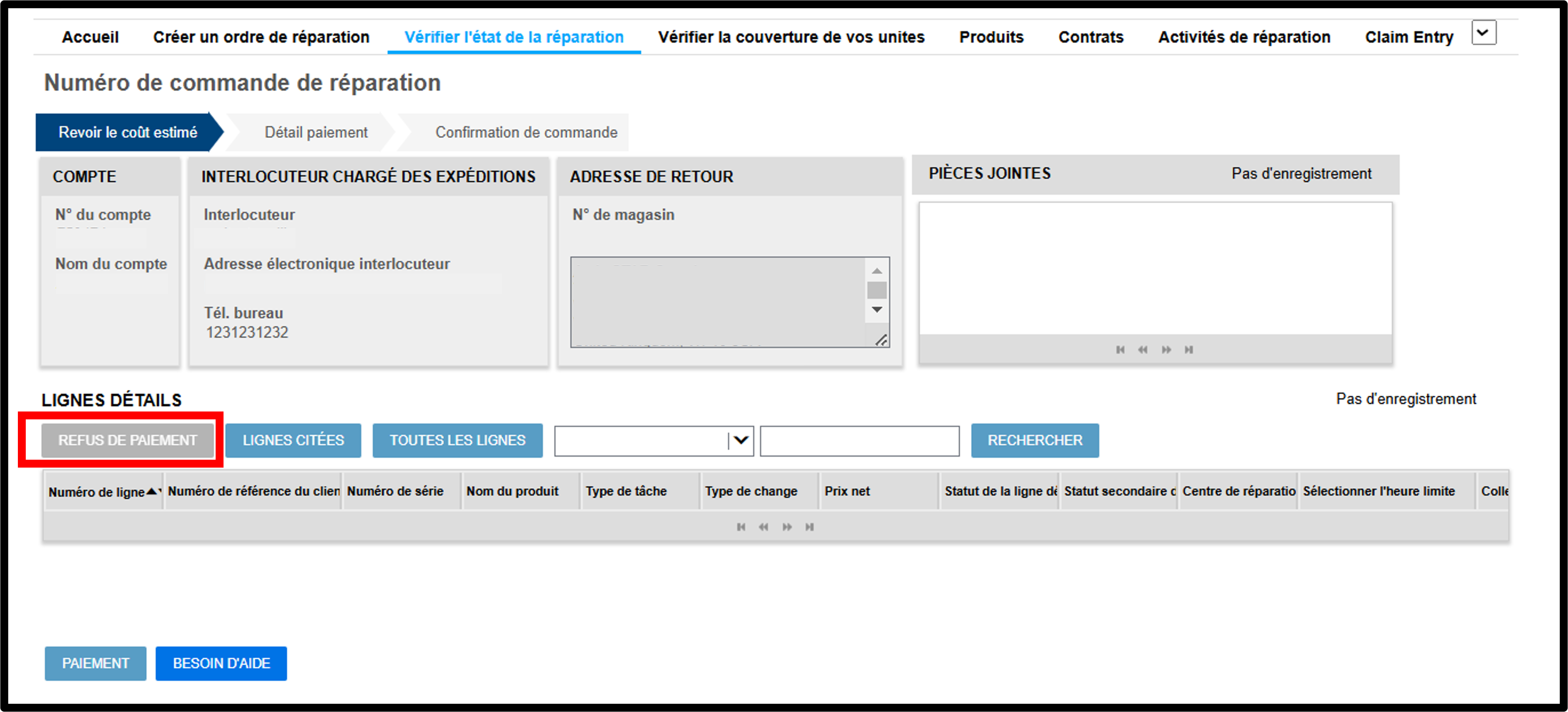Click the N° de magasin label
Screen dimensions: 1568x712
[623, 215]
